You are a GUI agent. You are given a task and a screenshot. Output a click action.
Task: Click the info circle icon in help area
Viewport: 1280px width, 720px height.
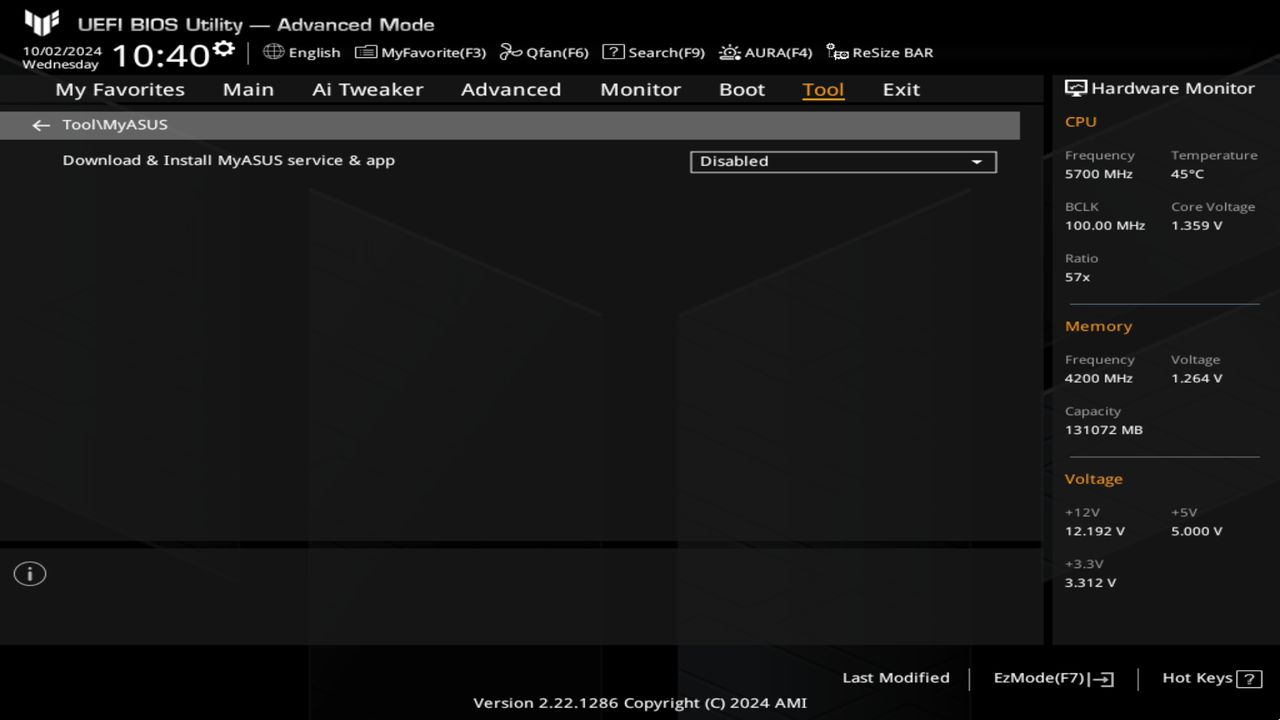(30, 574)
